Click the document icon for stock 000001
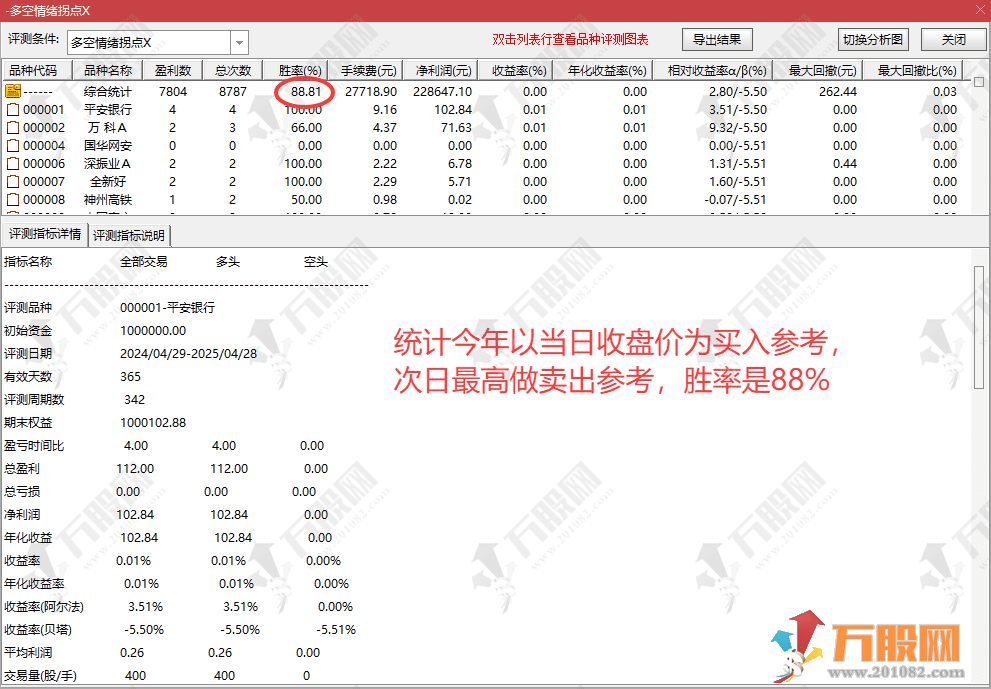991x689 pixels. [x=13, y=109]
